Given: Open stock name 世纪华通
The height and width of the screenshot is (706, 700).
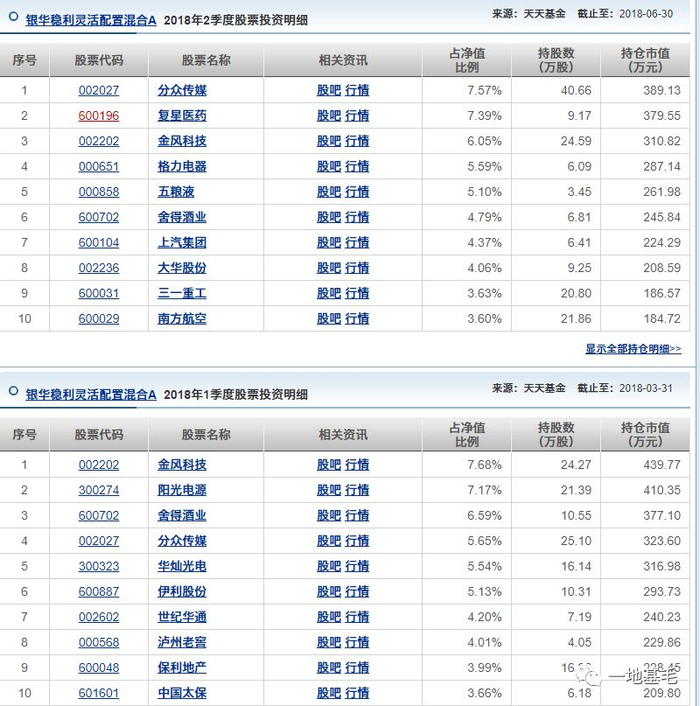Looking at the screenshot, I should pyautogui.click(x=182, y=617).
